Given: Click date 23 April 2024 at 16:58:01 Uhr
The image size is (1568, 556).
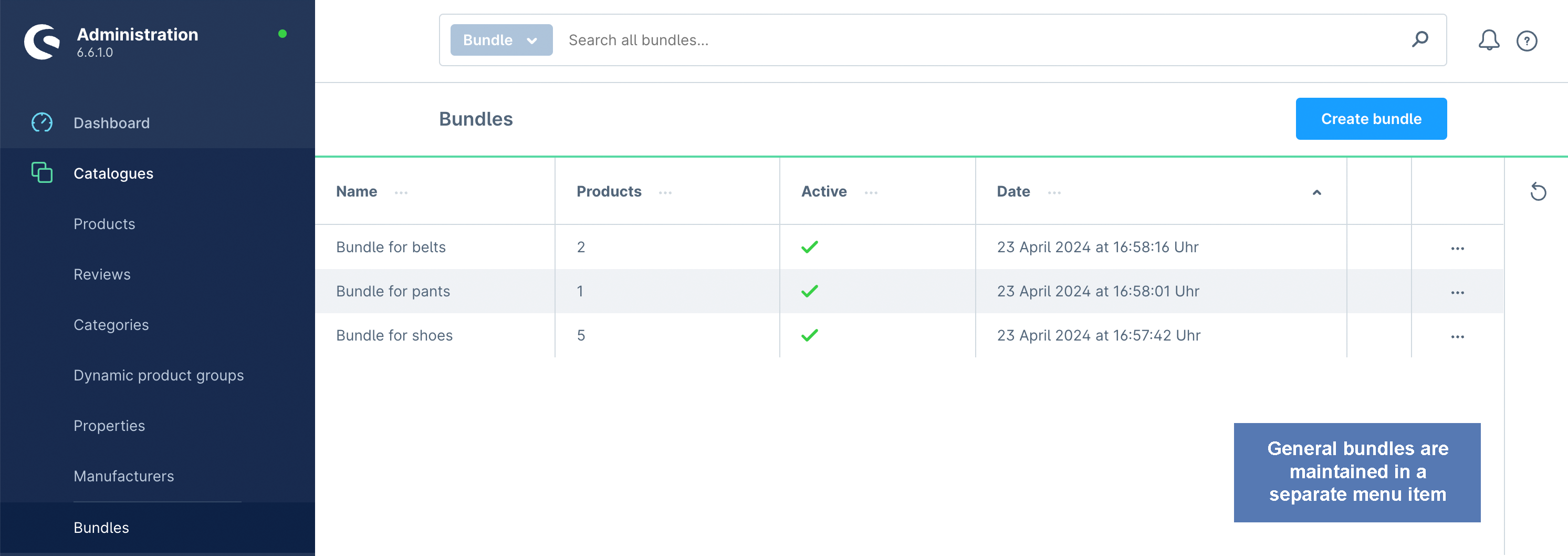Looking at the screenshot, I should 1097,291.
